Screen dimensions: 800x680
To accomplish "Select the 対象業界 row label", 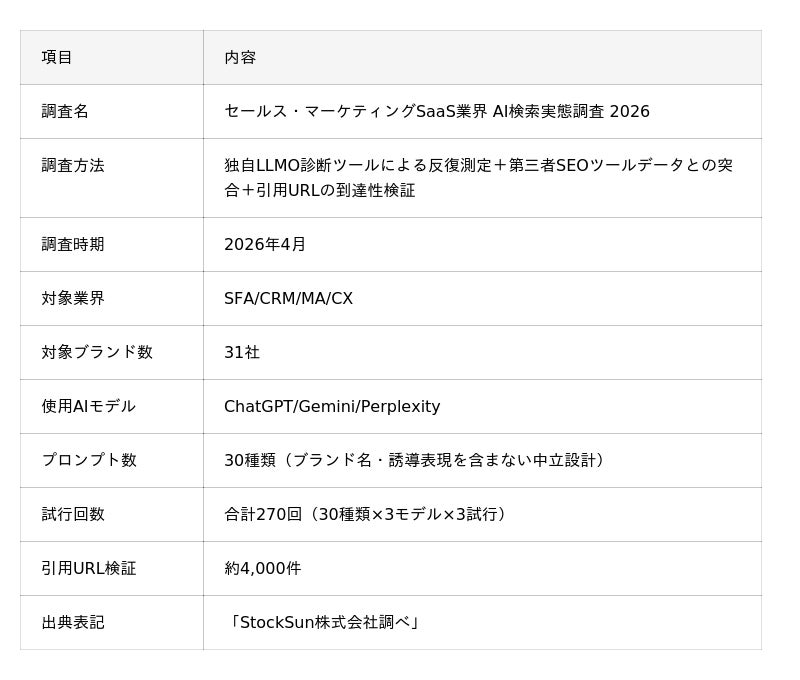I will pyautogui.click(x=73, y=298).
